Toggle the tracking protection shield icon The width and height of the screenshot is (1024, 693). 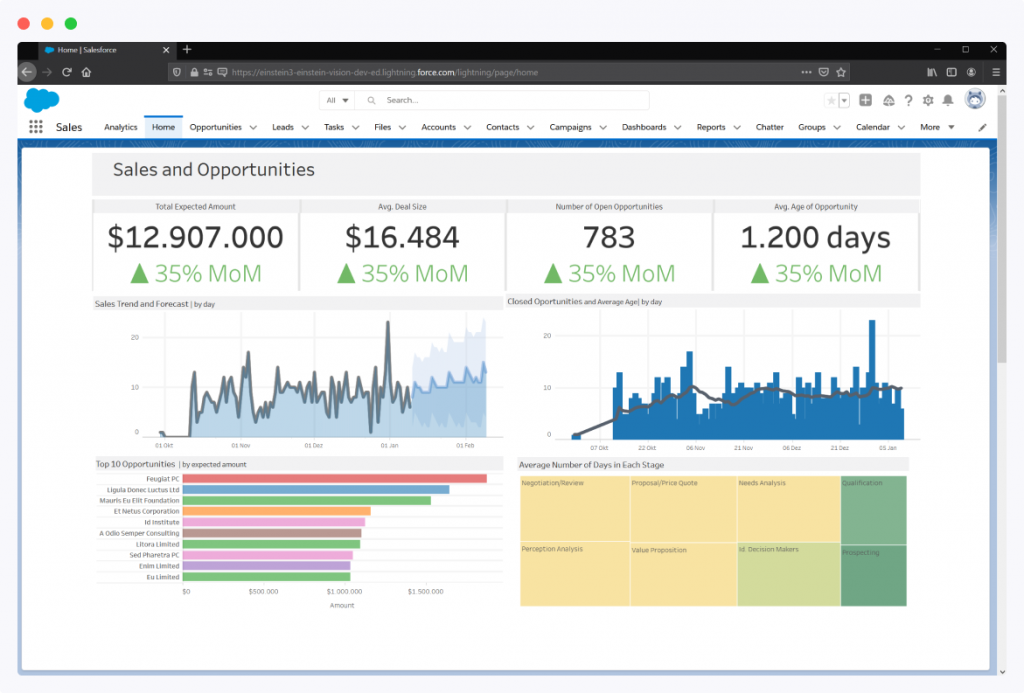(x=178, y=72)
